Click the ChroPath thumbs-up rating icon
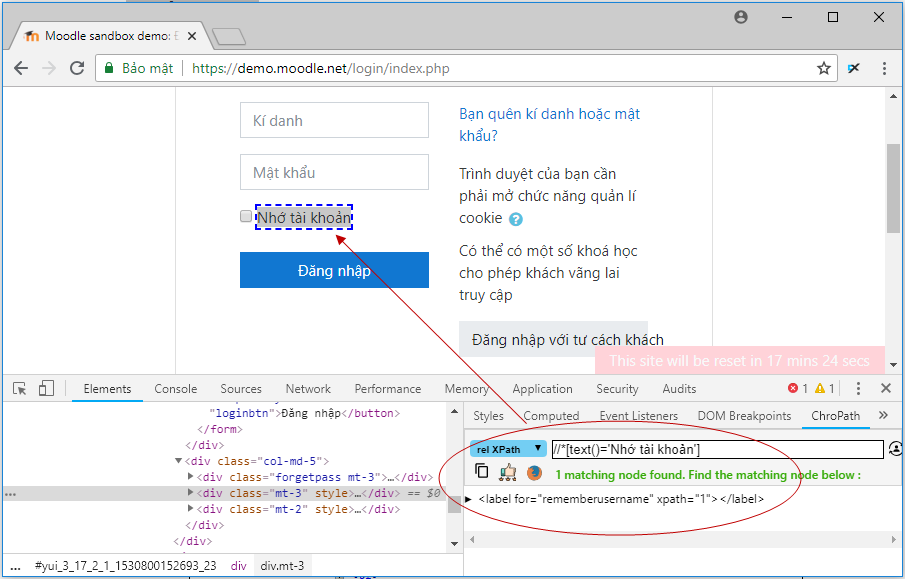 [x=508, y=472]
